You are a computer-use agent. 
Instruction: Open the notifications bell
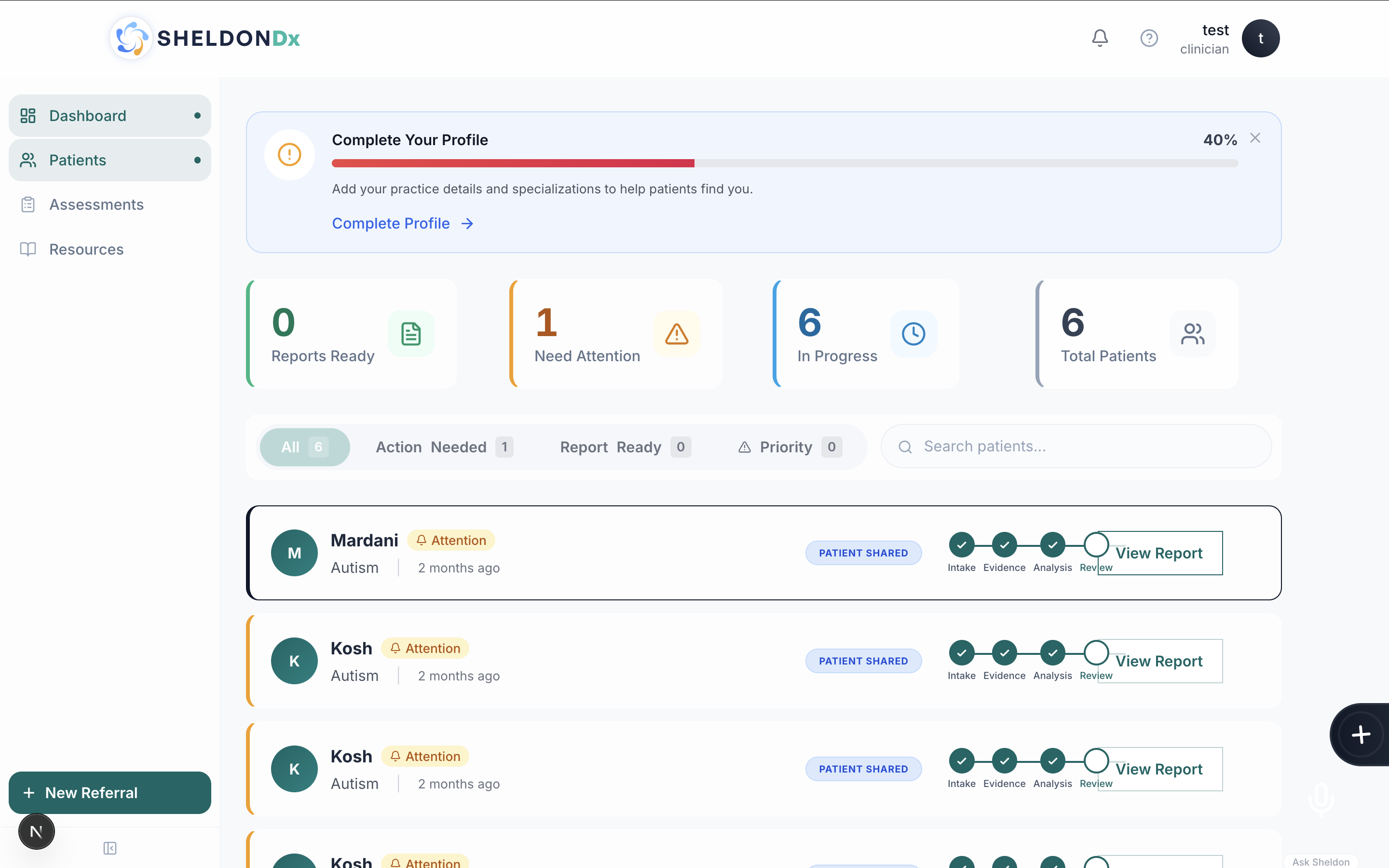pos(1100,38)
